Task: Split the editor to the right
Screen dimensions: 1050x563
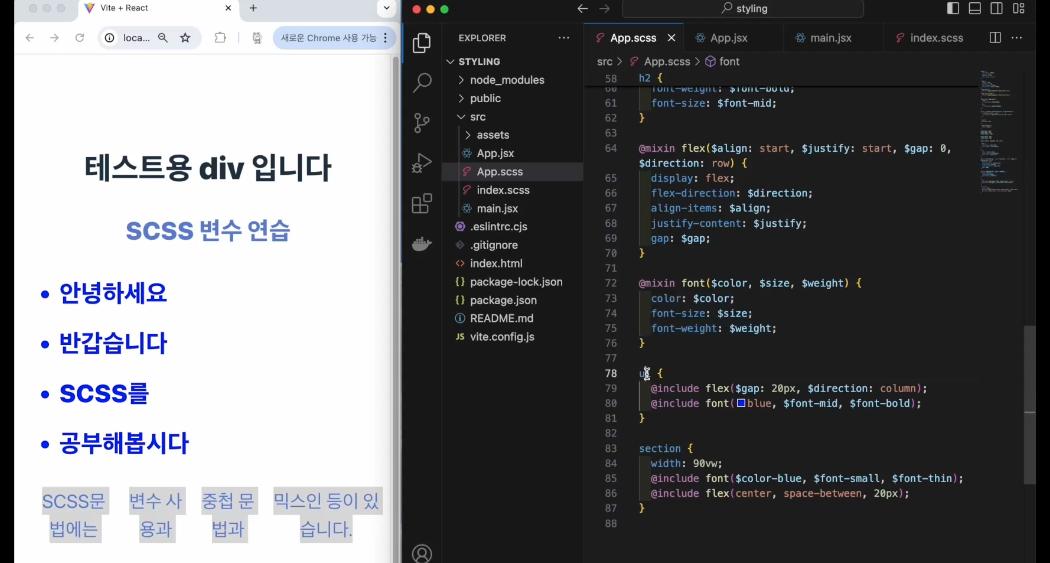Action: (995, 37)
